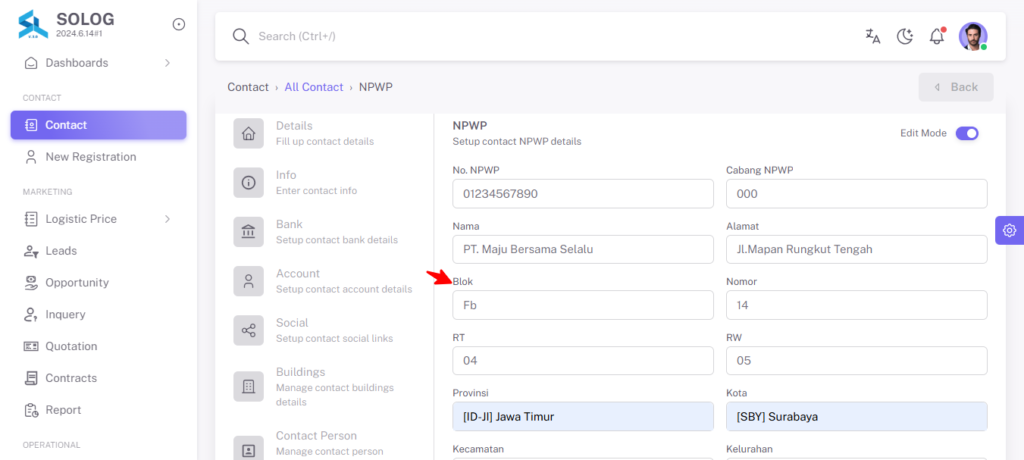
Task: Open the user avatar profile menu
Action: [x=973, y=37]
